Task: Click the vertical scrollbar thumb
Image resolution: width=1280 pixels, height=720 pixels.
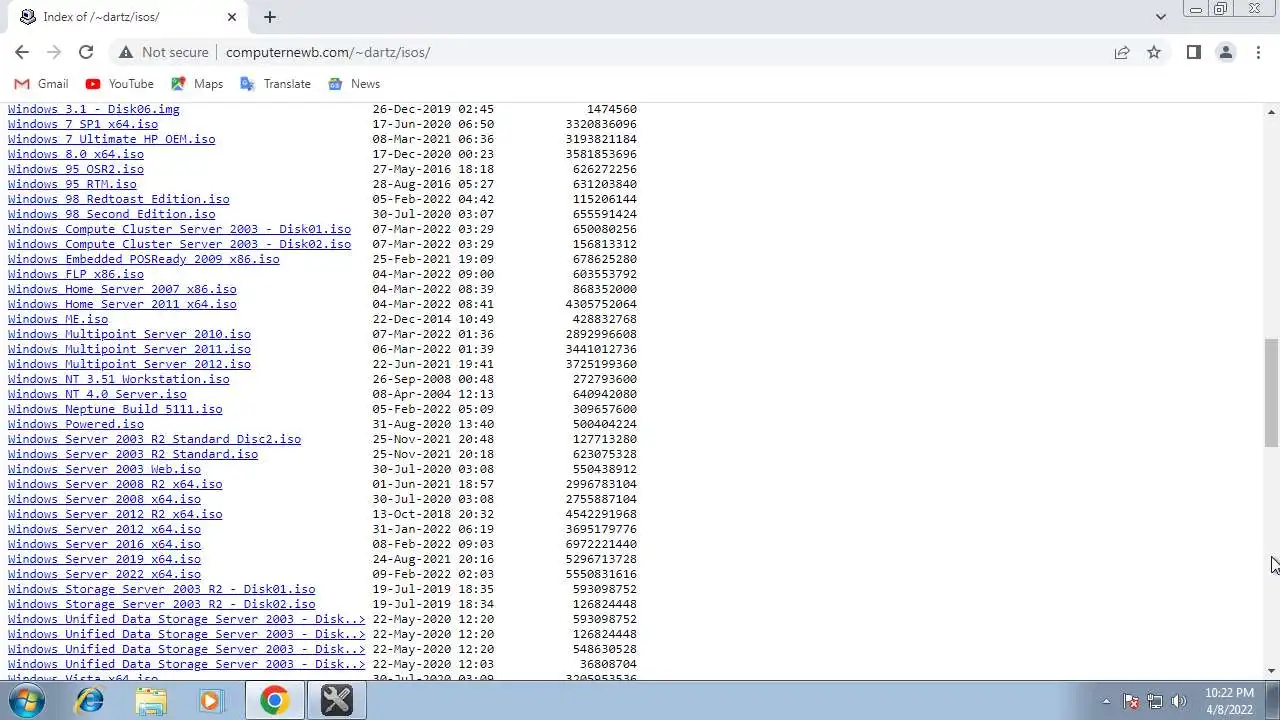Action: click(1272, 393)
